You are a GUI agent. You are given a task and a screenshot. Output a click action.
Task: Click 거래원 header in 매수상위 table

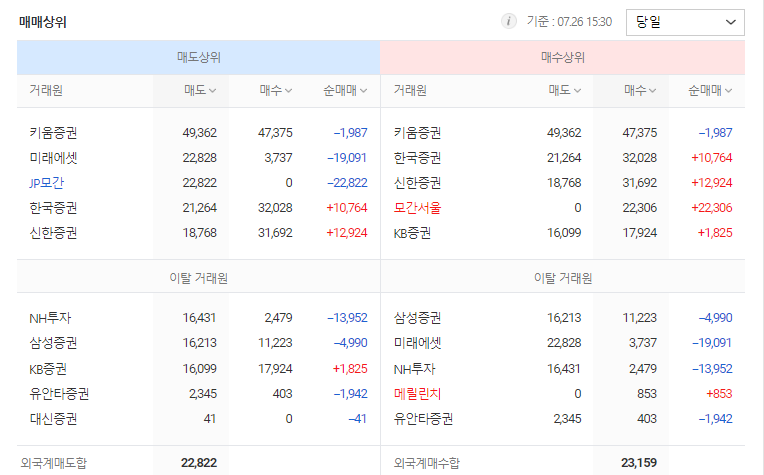(410, 90)
